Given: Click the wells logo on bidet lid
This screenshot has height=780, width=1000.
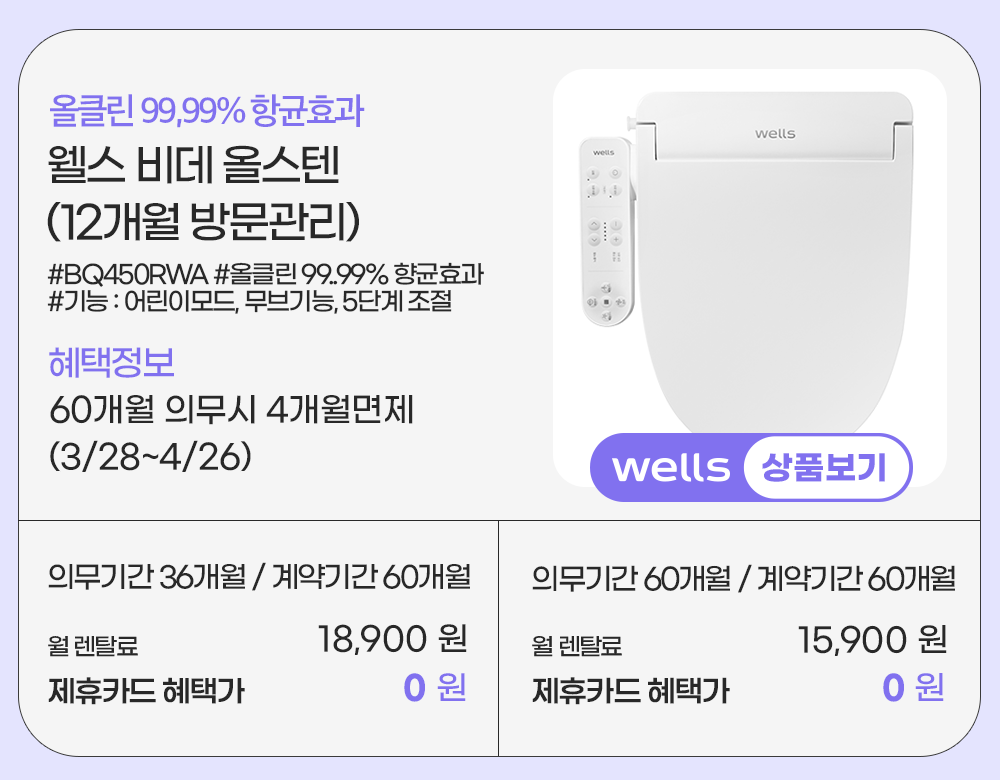Looking at the screenshot, I should (x=775, y=133).
